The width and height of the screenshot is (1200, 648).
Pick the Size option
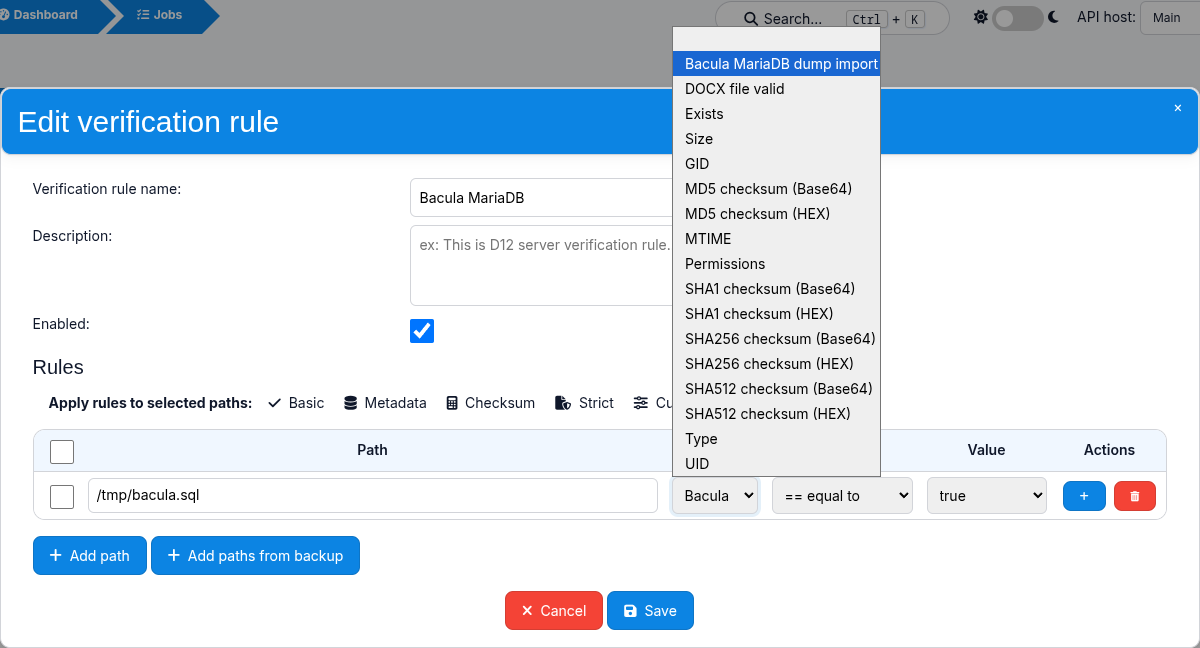click(777, 139)
